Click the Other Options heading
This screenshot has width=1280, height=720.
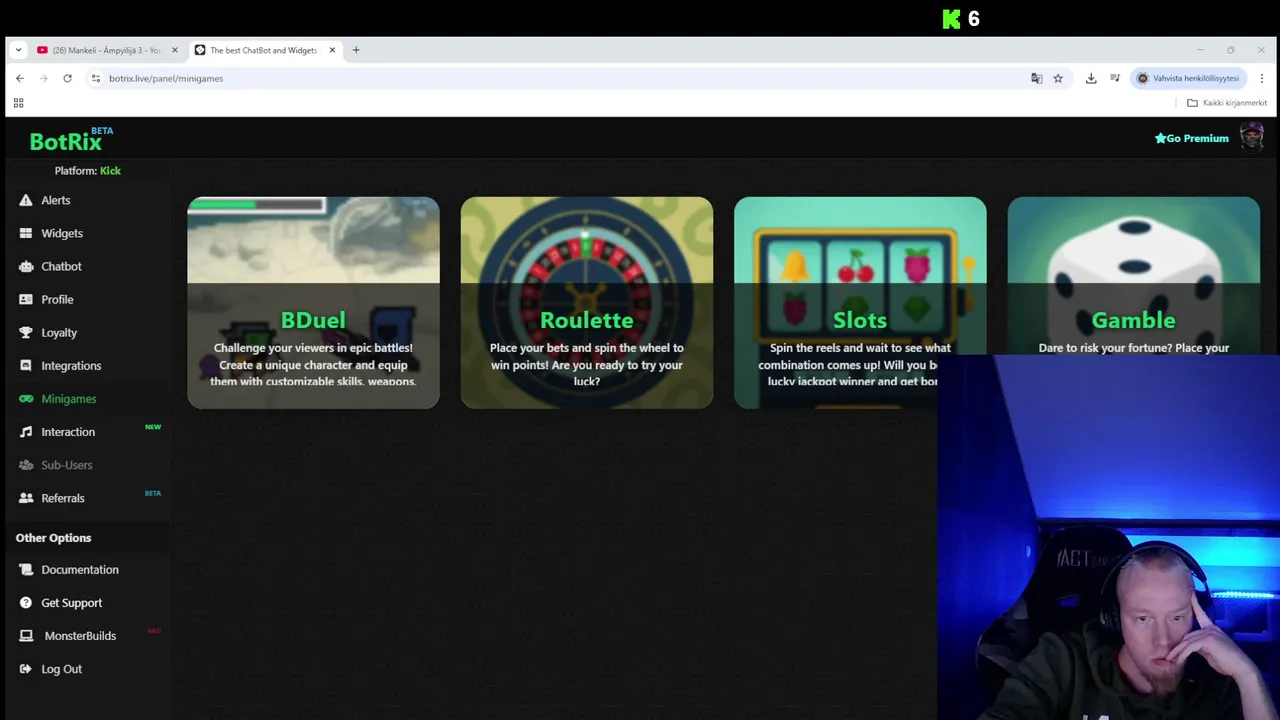53,537
